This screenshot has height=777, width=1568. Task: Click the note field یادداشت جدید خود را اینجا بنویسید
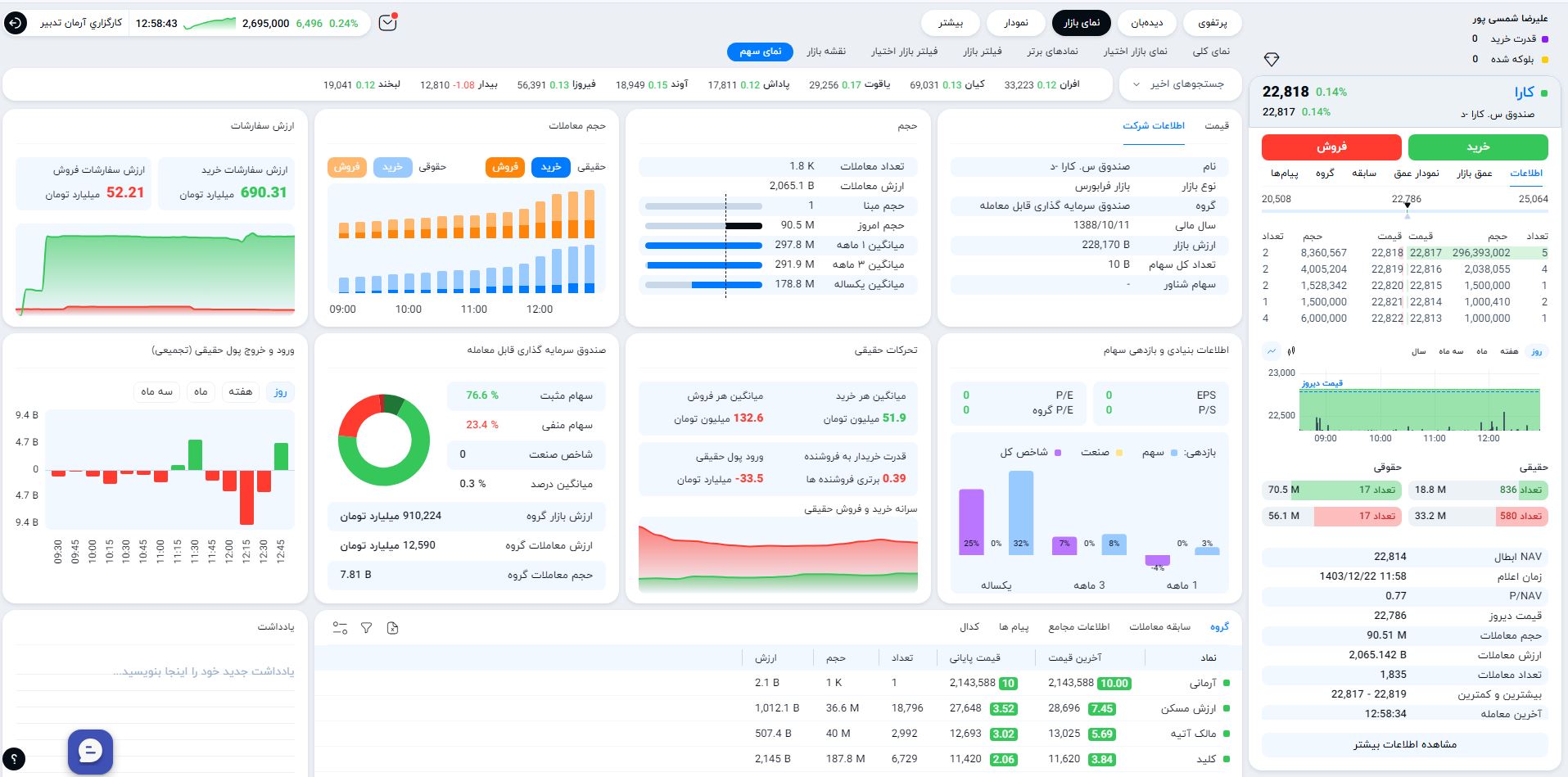(204, 671)
